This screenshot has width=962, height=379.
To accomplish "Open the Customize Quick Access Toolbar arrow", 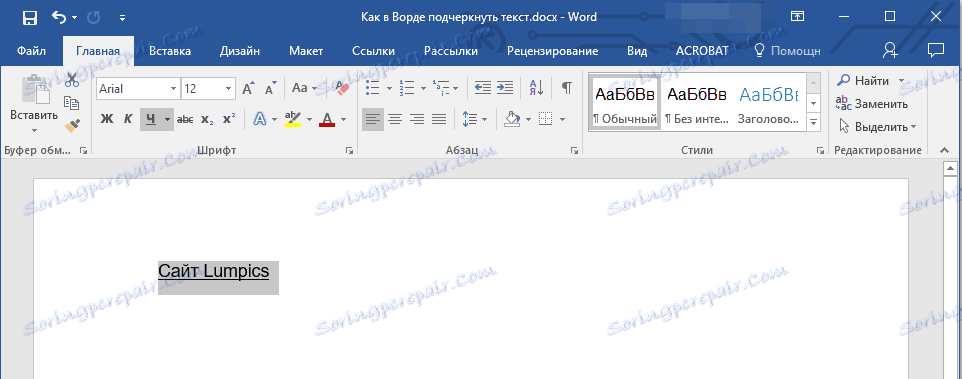I will (x=123, y=18).
